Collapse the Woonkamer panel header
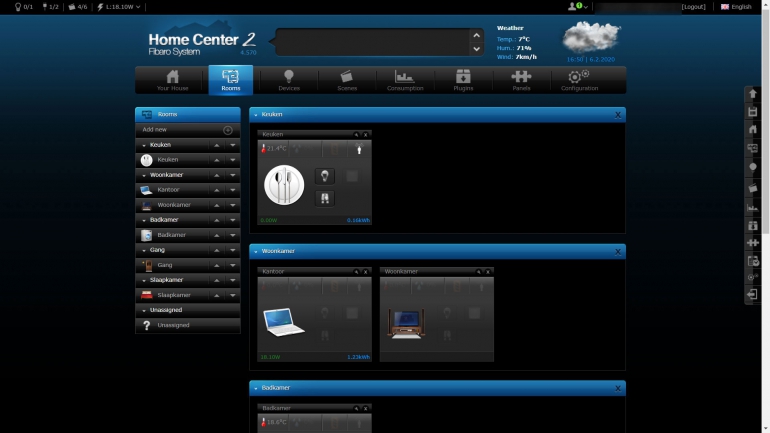This screenshot has height=433, width=770. (256, 251)
